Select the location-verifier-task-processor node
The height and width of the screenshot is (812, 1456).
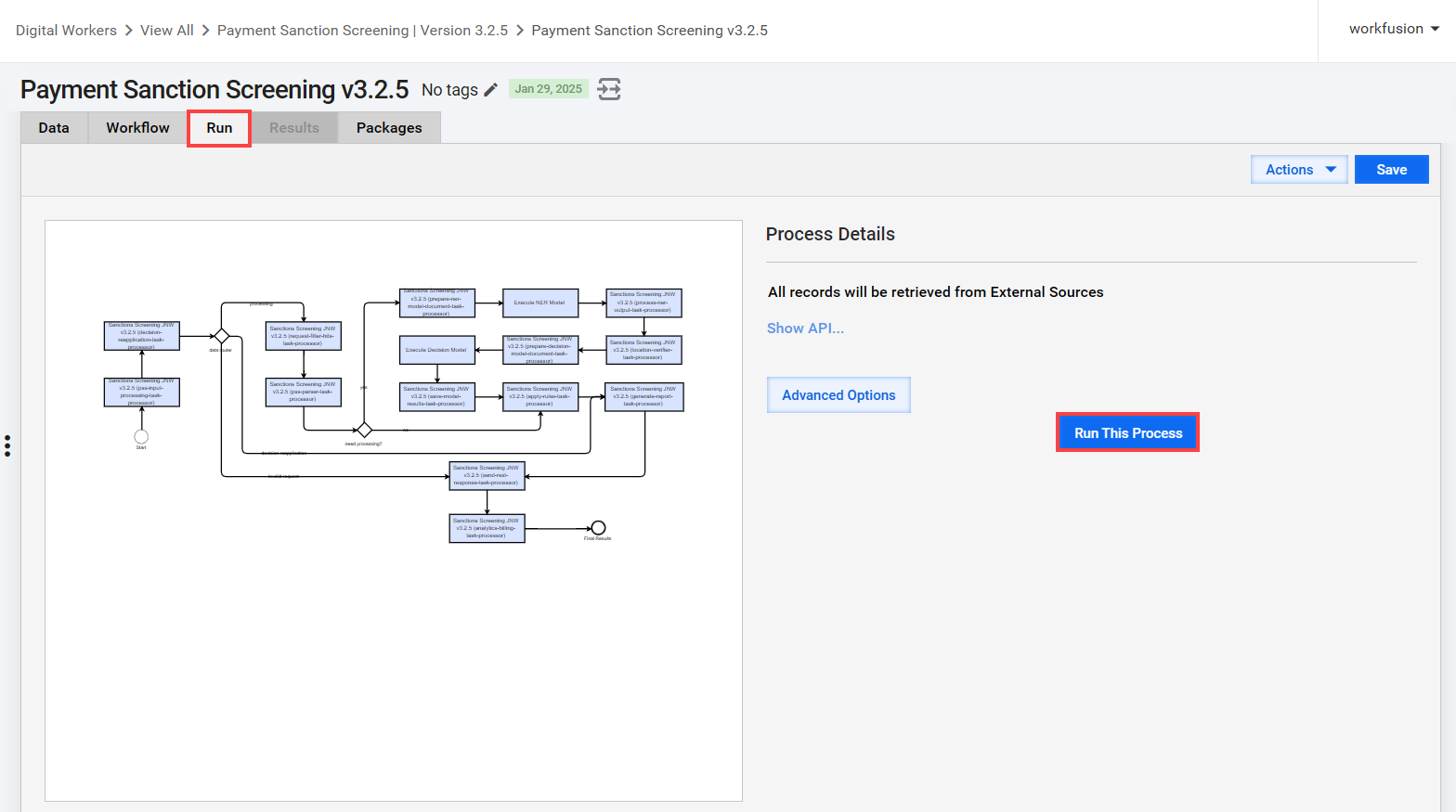tap(643, 350)
